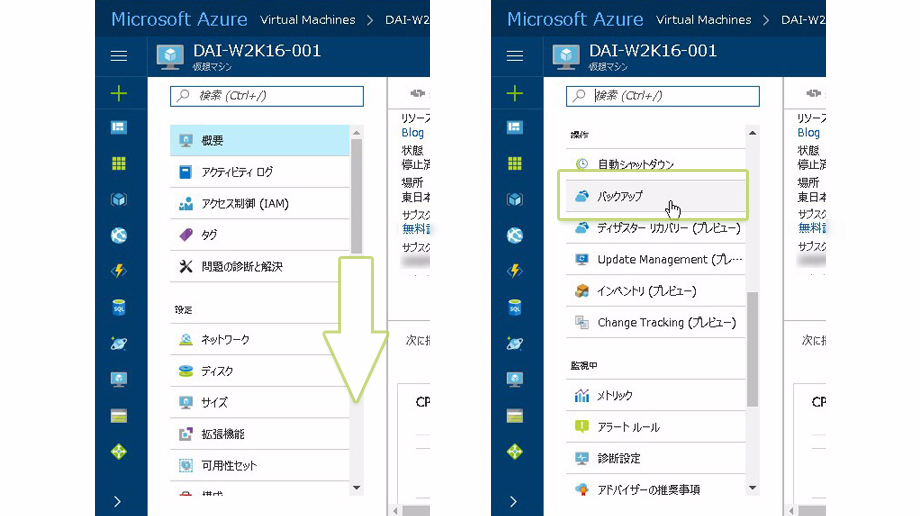Image resolution: width=920 pixels, height=516 pixels.
Task: Open Cosmos DB planet icon, right screenshot
Action: pos(515,343)
